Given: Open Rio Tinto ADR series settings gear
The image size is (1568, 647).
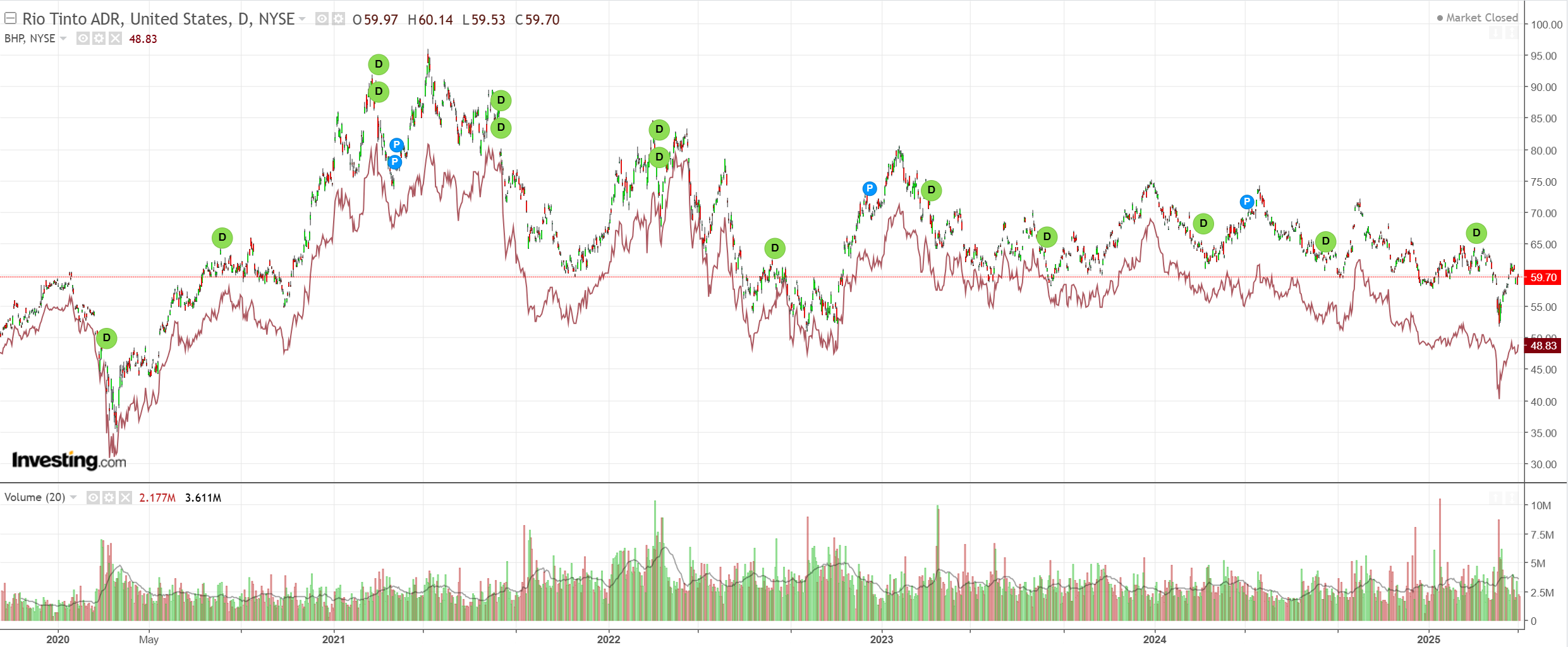Looking at the screenshot, I should click(339, 20).
